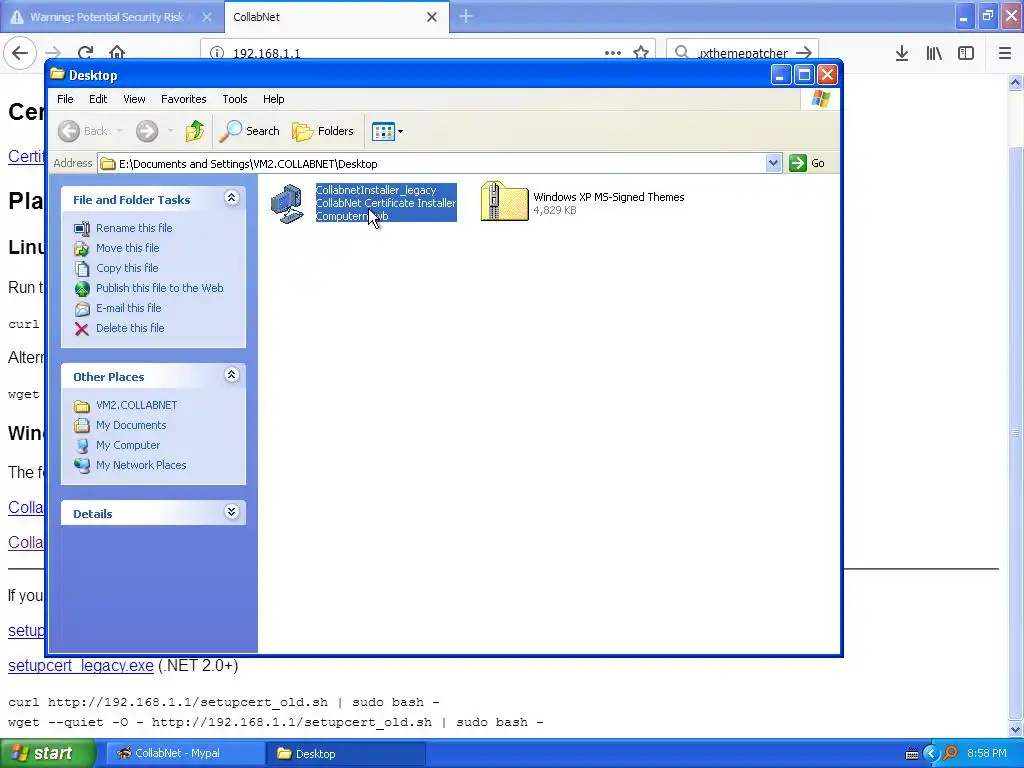The height and width of the screenshot is (768, 1024).
Task: Open Search in the Desktop window
Action: [249, 131]
